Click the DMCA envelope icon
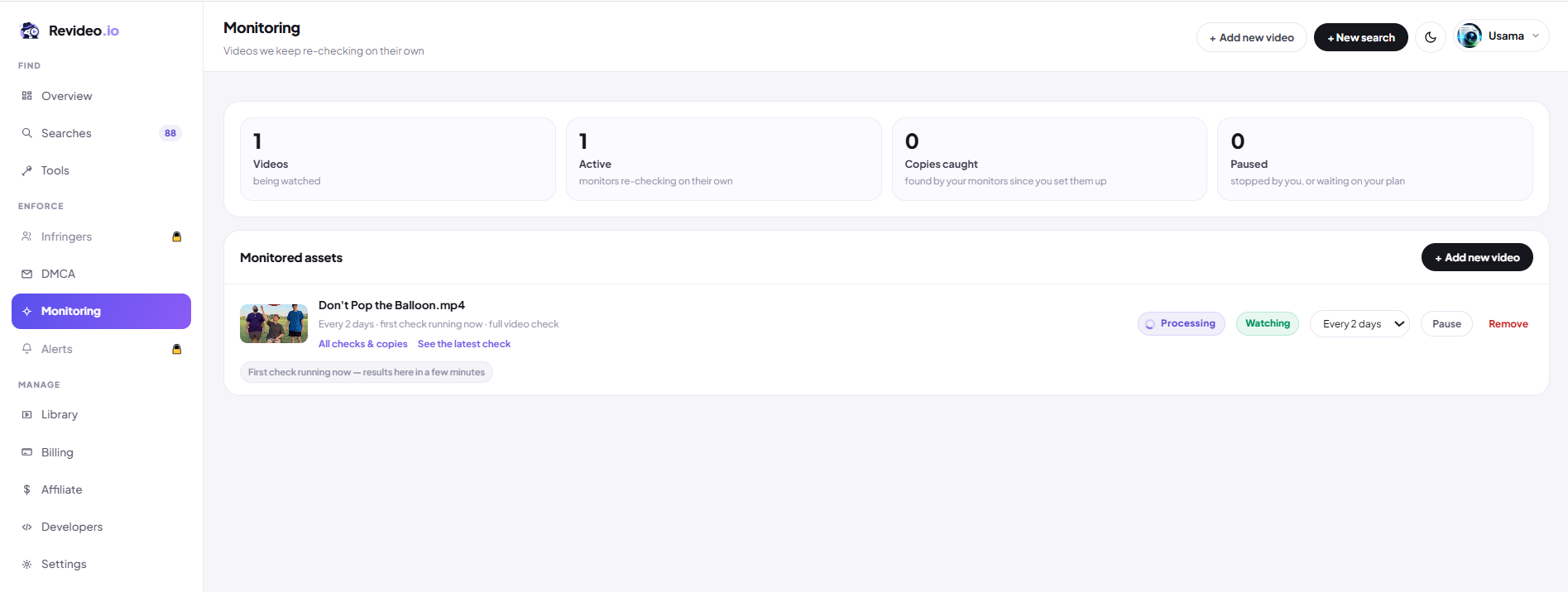The image size is (1568, 592). (26, 274)
